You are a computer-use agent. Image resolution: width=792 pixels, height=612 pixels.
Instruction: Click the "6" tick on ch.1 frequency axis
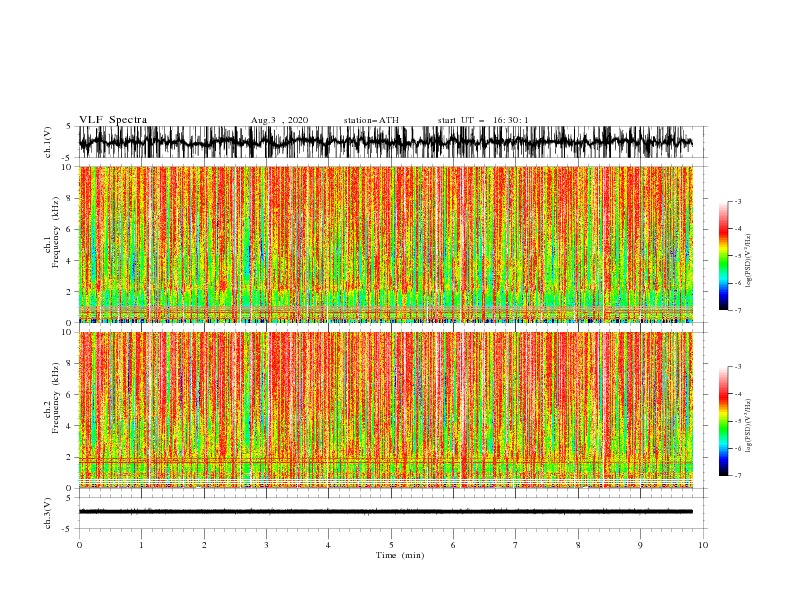[x=69, y=229]
